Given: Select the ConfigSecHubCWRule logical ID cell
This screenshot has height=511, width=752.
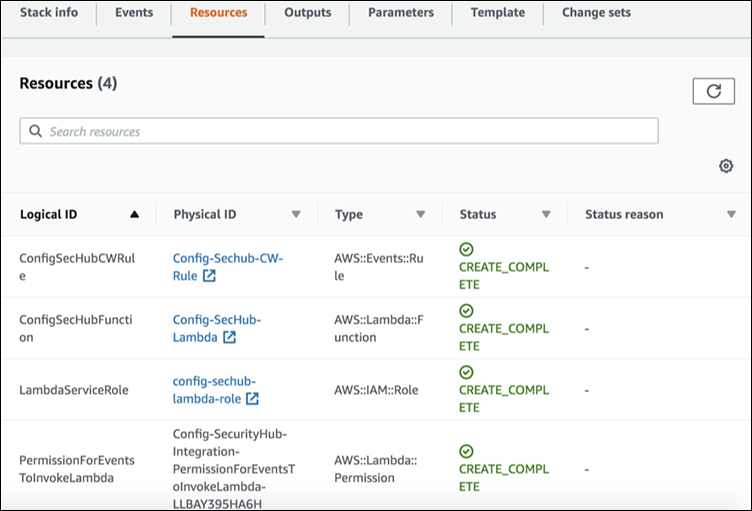Looking at the screenshot, I should (x=77, y=267).
